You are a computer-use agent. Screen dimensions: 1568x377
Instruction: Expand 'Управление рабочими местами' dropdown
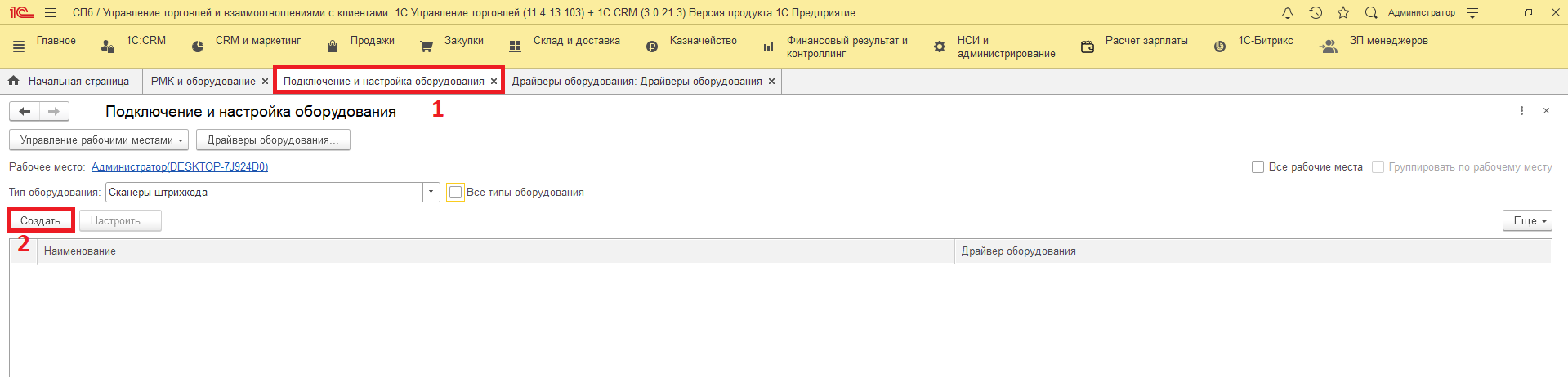99,140
